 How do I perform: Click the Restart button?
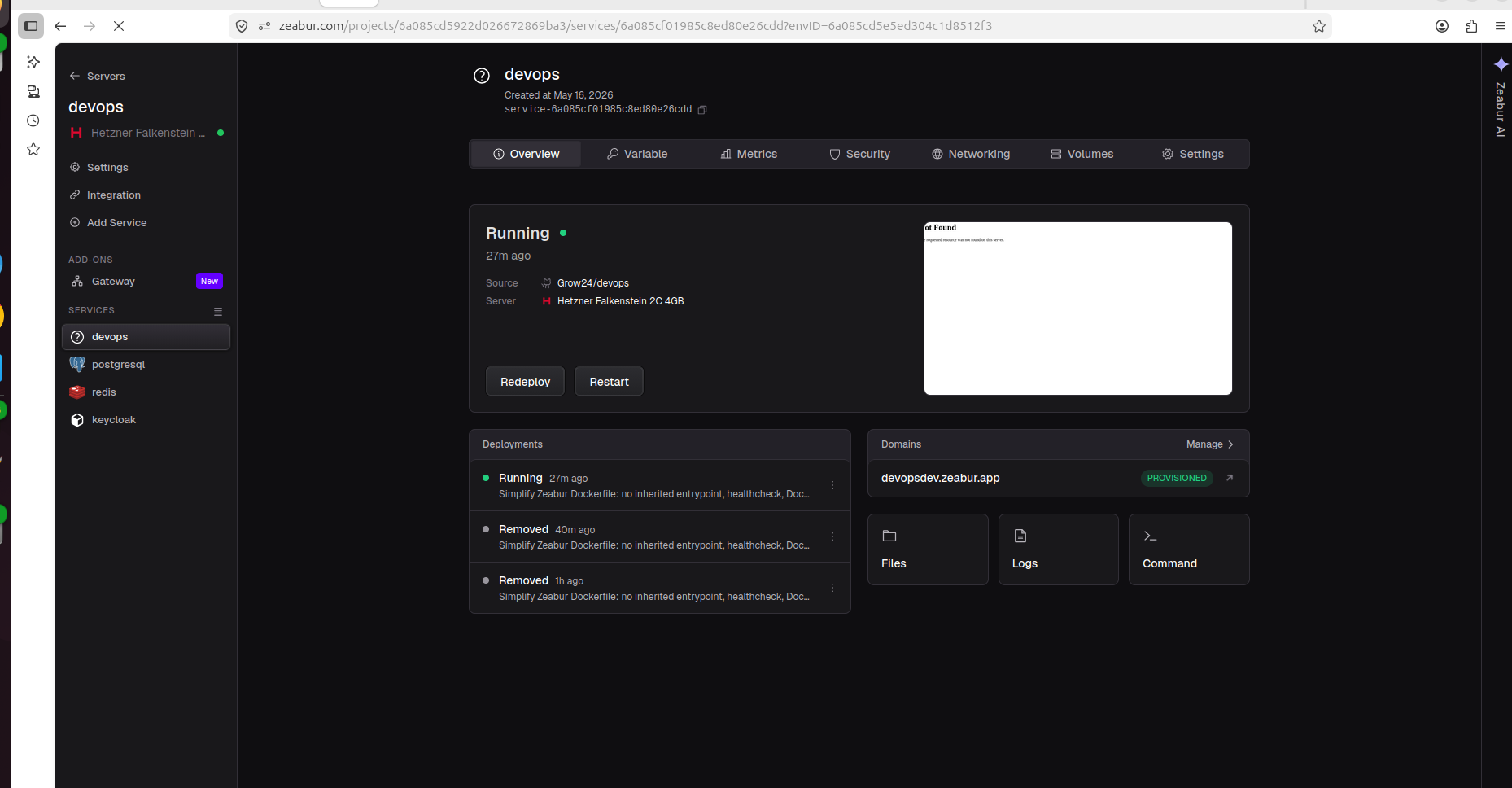(609, 382)
